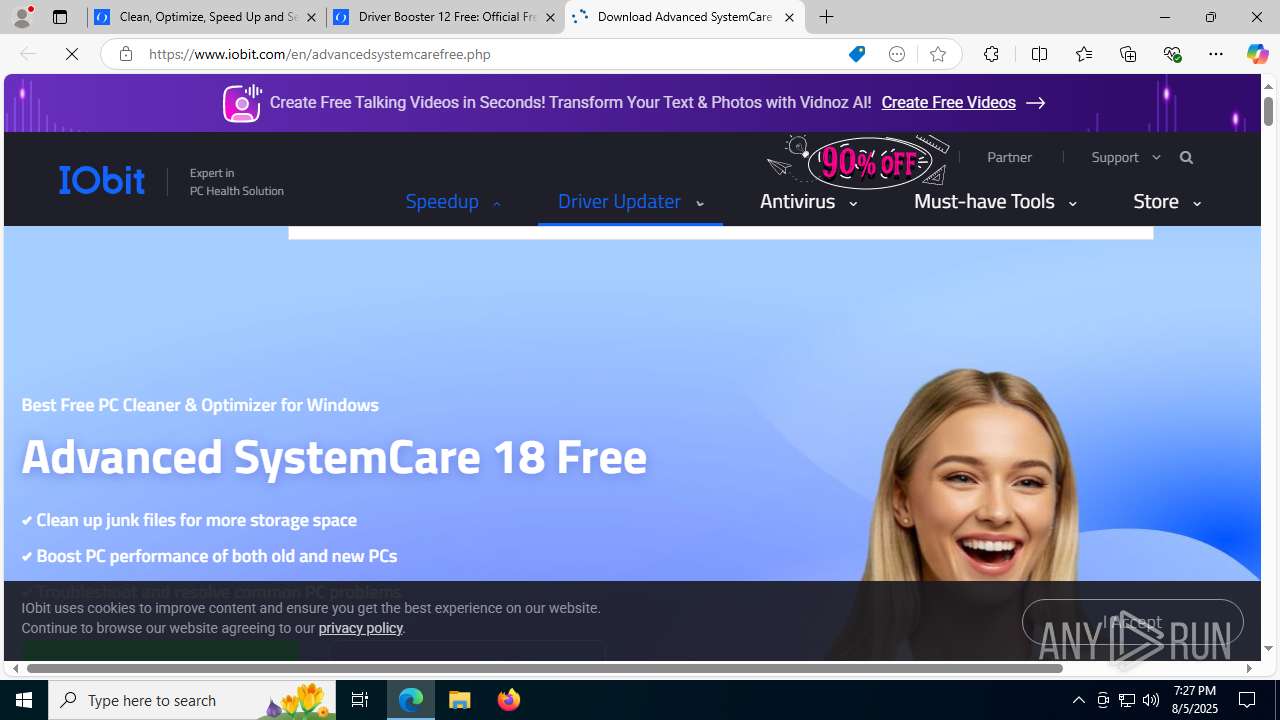Viewport: 1280px width, 720px height.
Task: Close the Download Advanced SystemCare tab
Action: (x=789, y=17)
